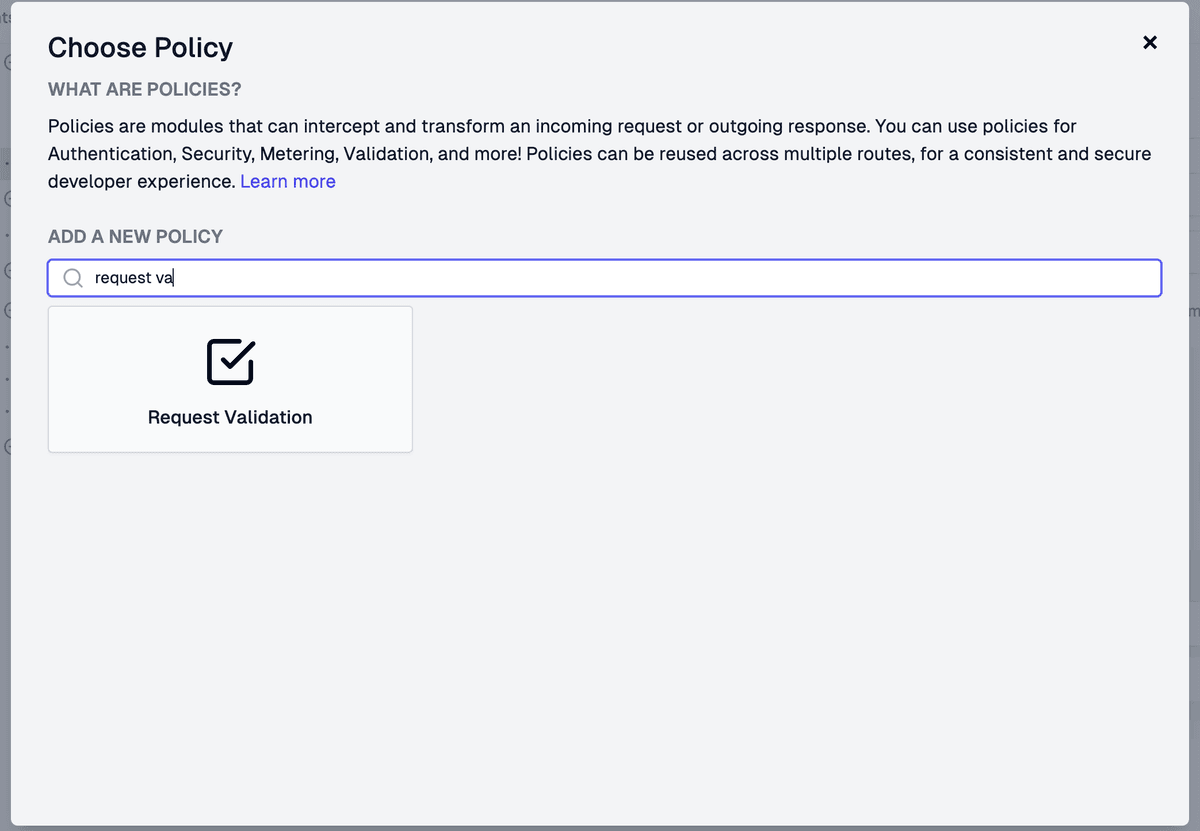Click the search magnifier icon
This screenshot has width=1200, height=831.
72,277
